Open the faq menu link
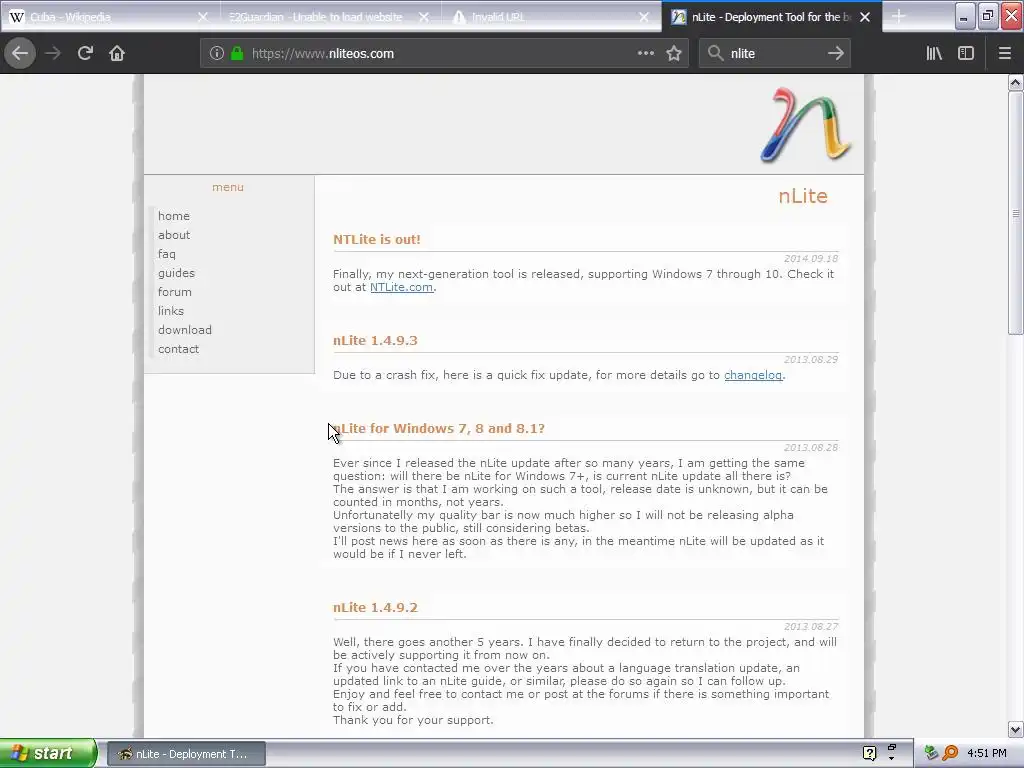This screenshot has height=768, width=1024. tap(167, 254)
